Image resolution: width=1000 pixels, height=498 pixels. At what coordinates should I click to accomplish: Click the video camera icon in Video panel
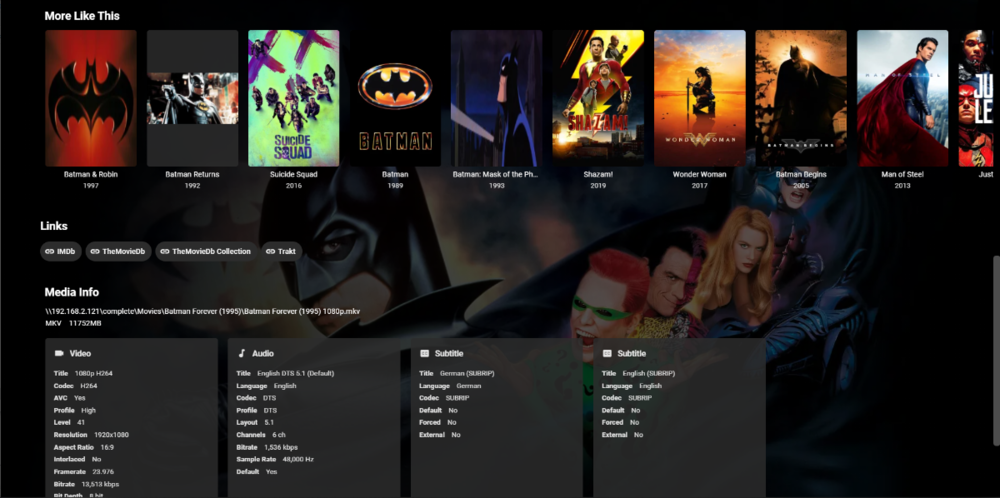tap(59, 353)
